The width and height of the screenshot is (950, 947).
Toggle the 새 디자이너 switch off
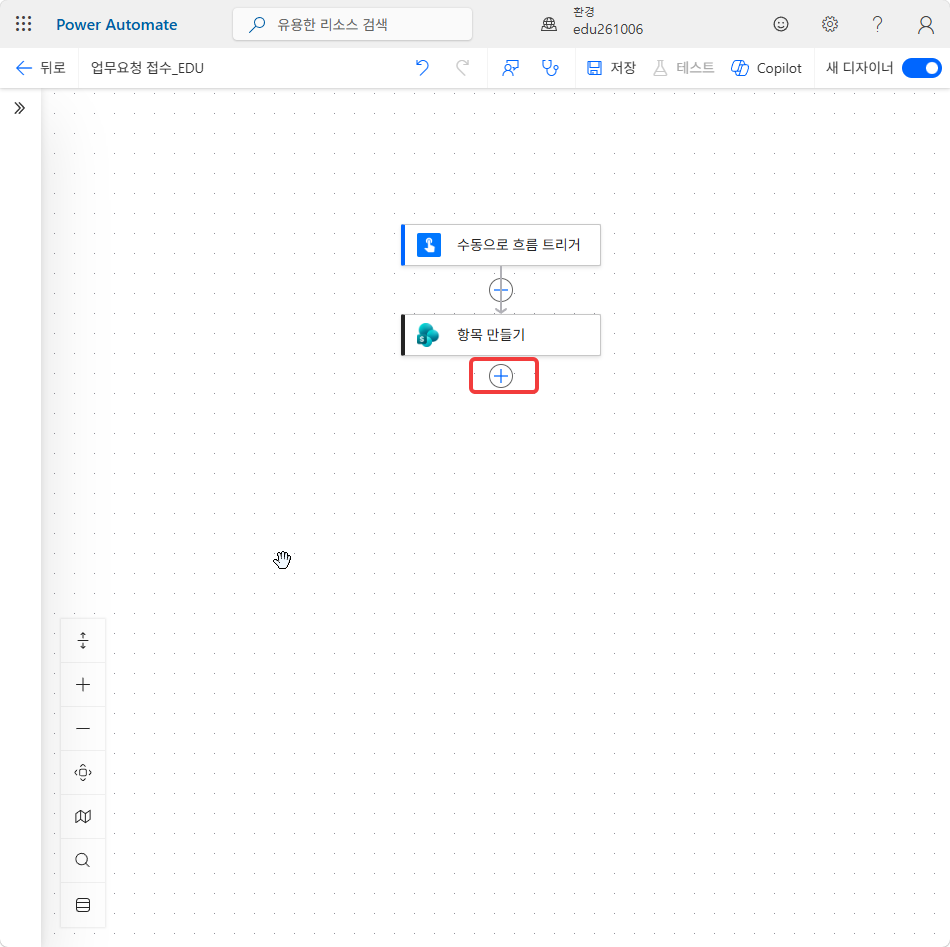point(922,68)
